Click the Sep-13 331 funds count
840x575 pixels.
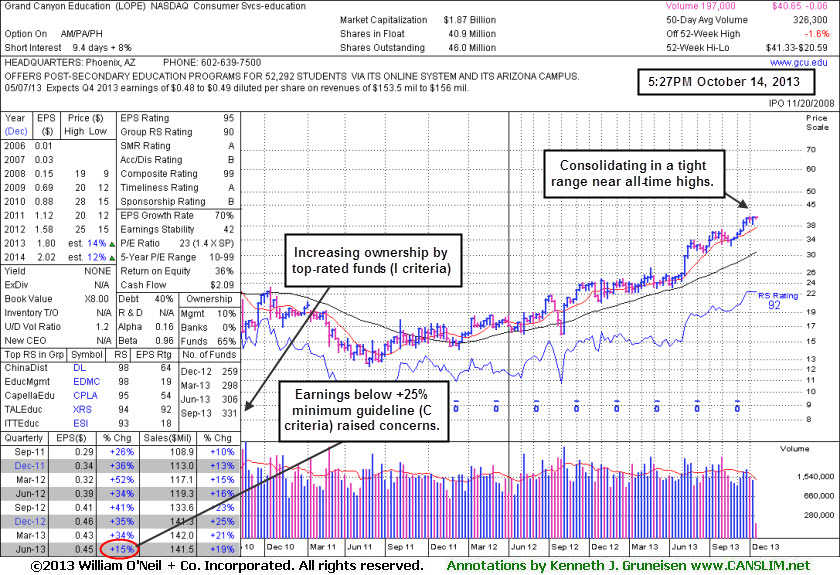point(230,413)
